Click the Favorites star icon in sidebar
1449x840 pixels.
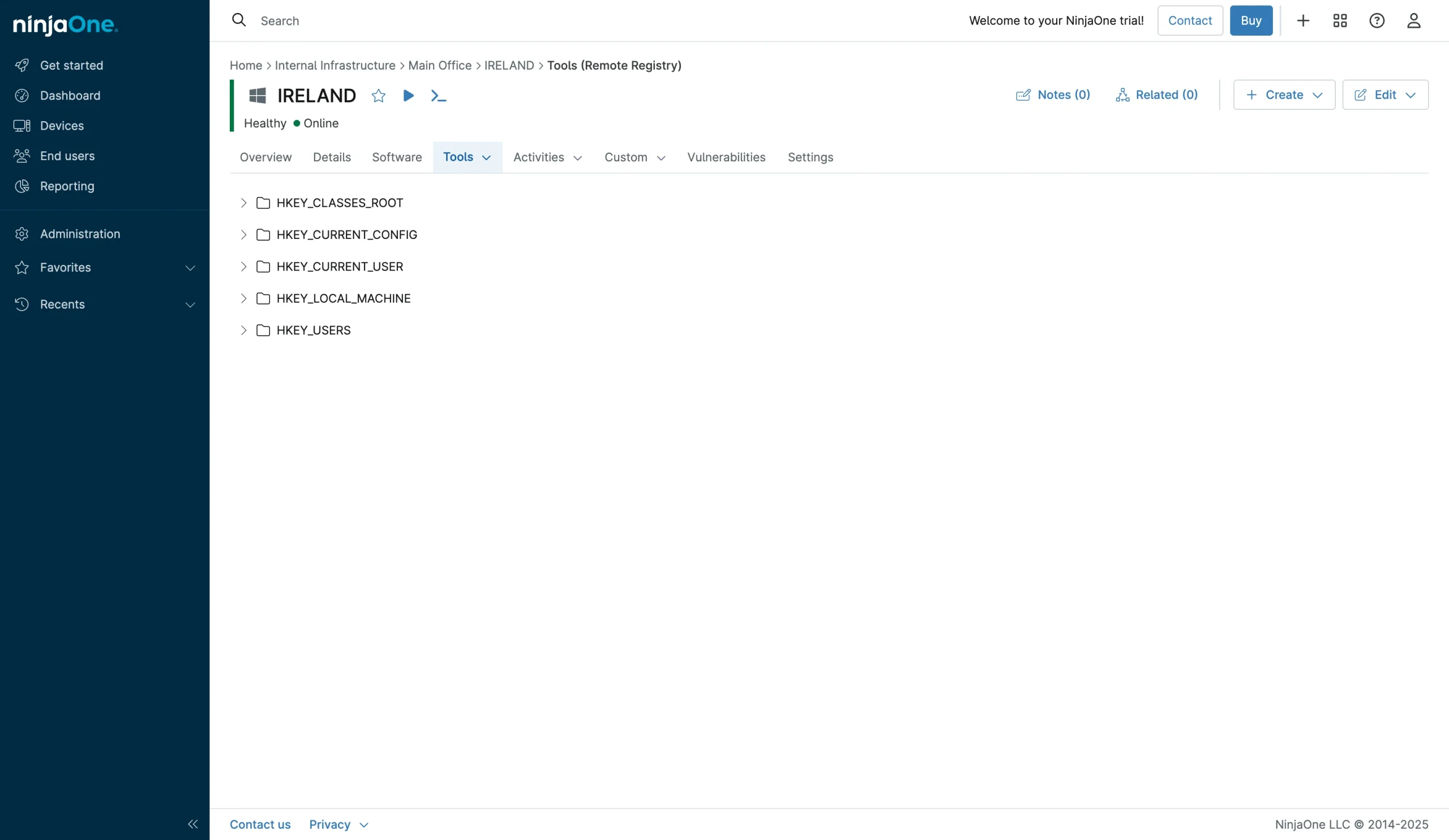click(x=22, y=267)
